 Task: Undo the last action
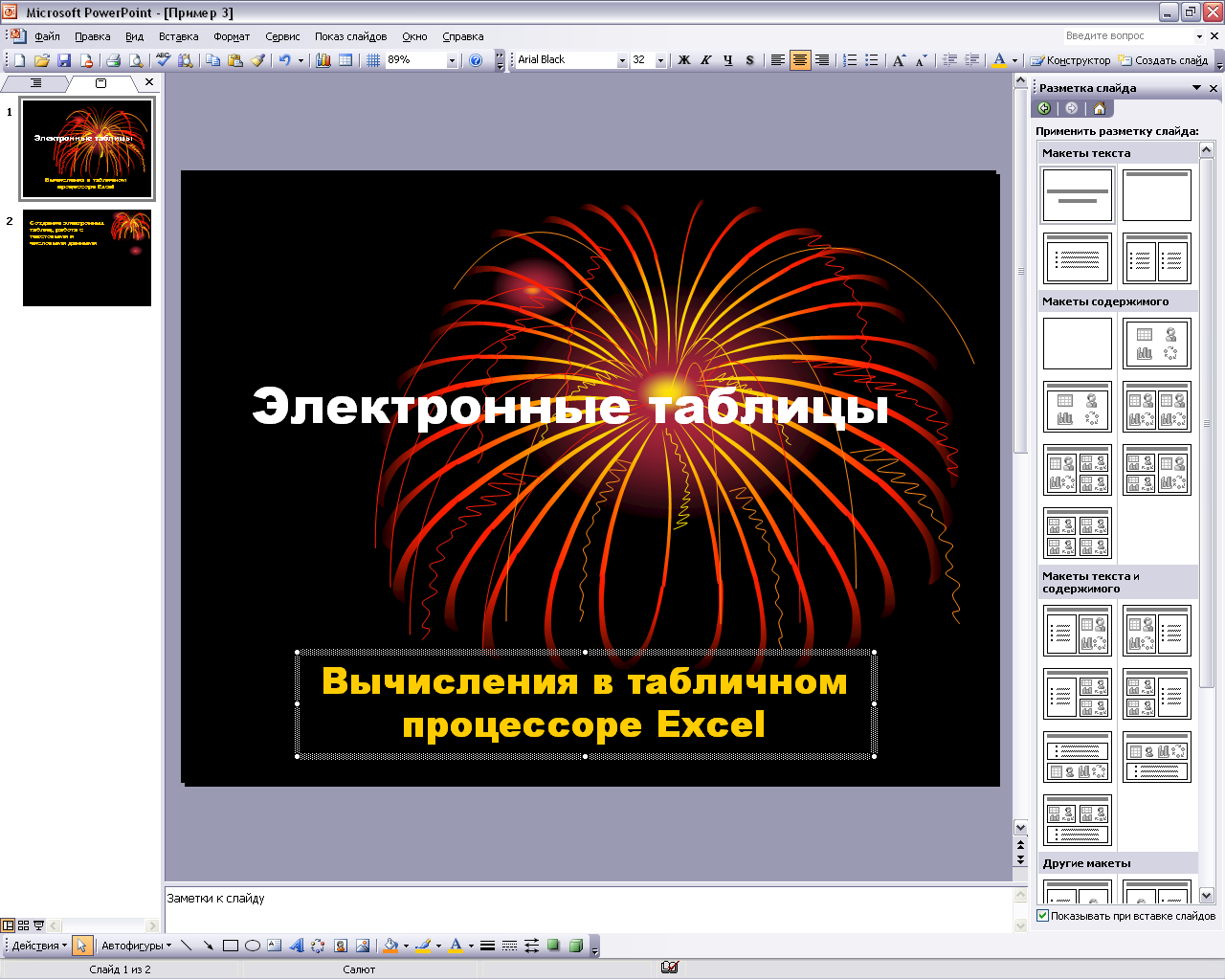pyautogui.click(x=284, y=60)
